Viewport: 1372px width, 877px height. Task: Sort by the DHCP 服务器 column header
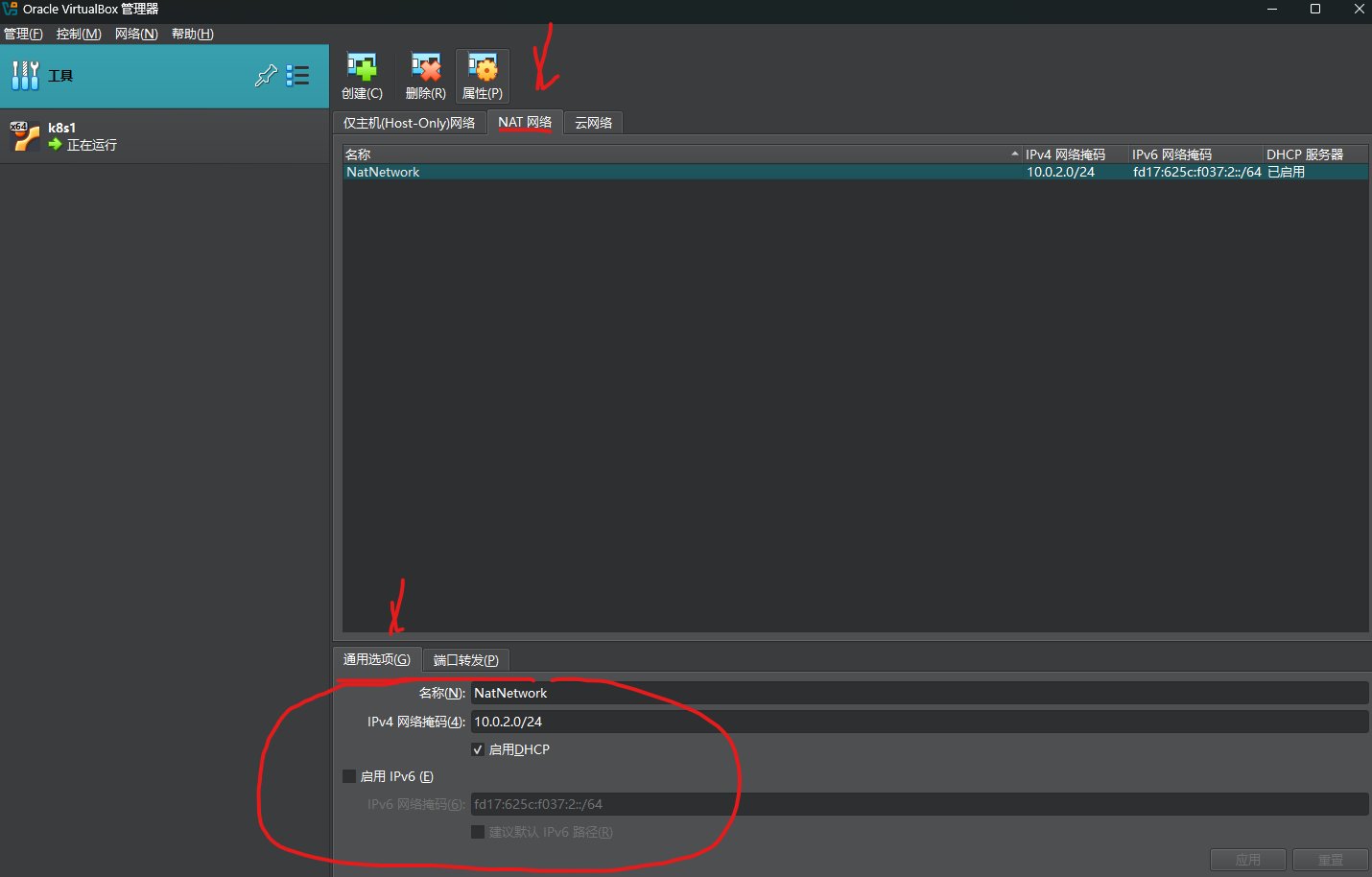tap(1315, 154)
